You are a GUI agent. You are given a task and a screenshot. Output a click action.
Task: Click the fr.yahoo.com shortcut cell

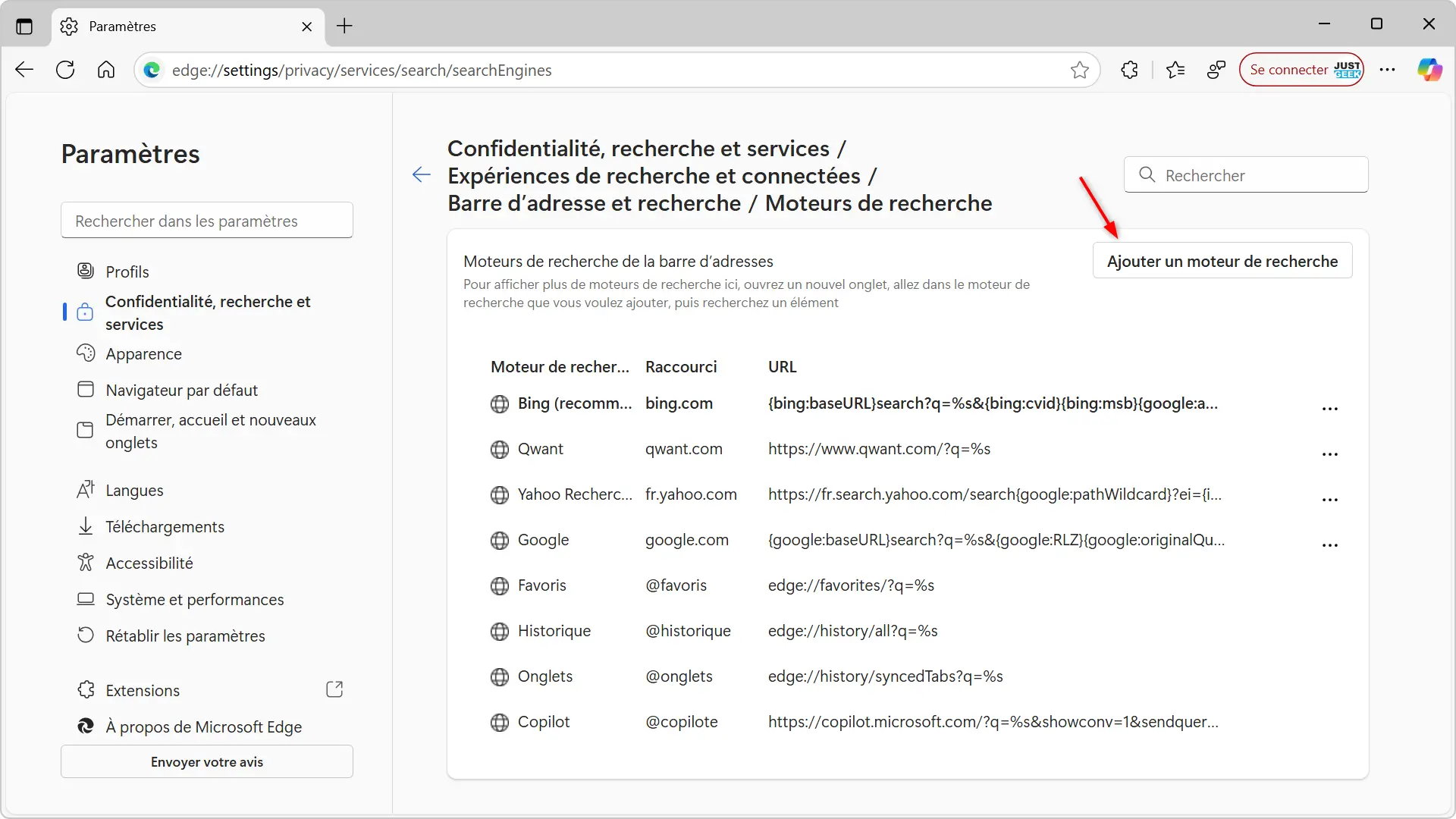tap(691, 494)
